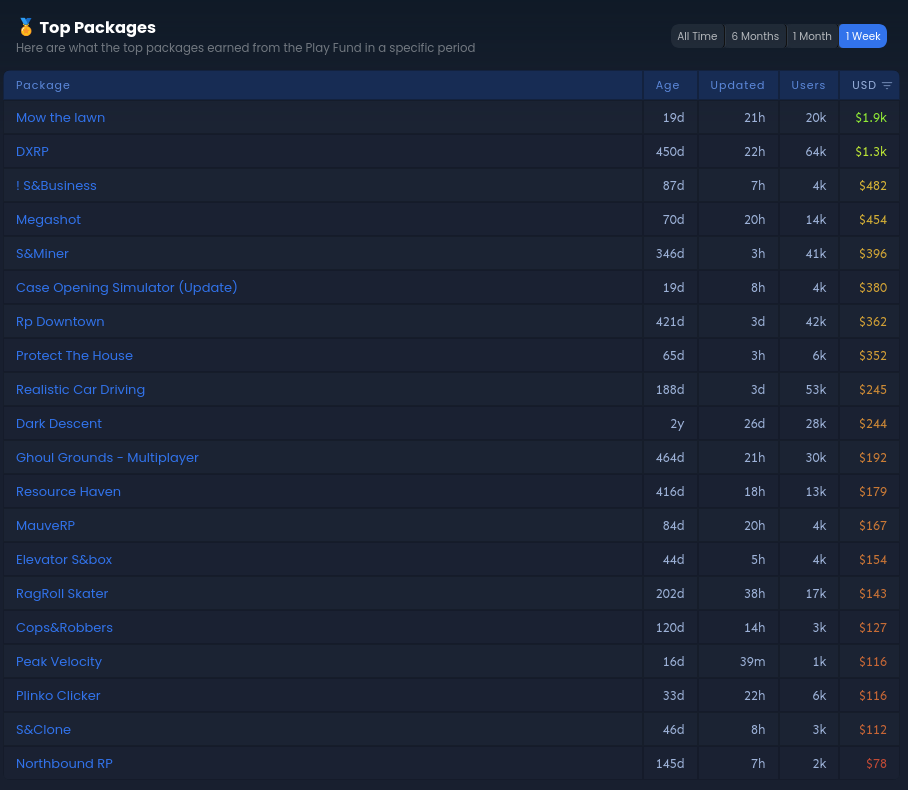The width and height of the screenshot is (908, 790).
Task: Click the $380 Case Opening Simulator earnings
Action: pyautogui.click(x=873, y=287)
